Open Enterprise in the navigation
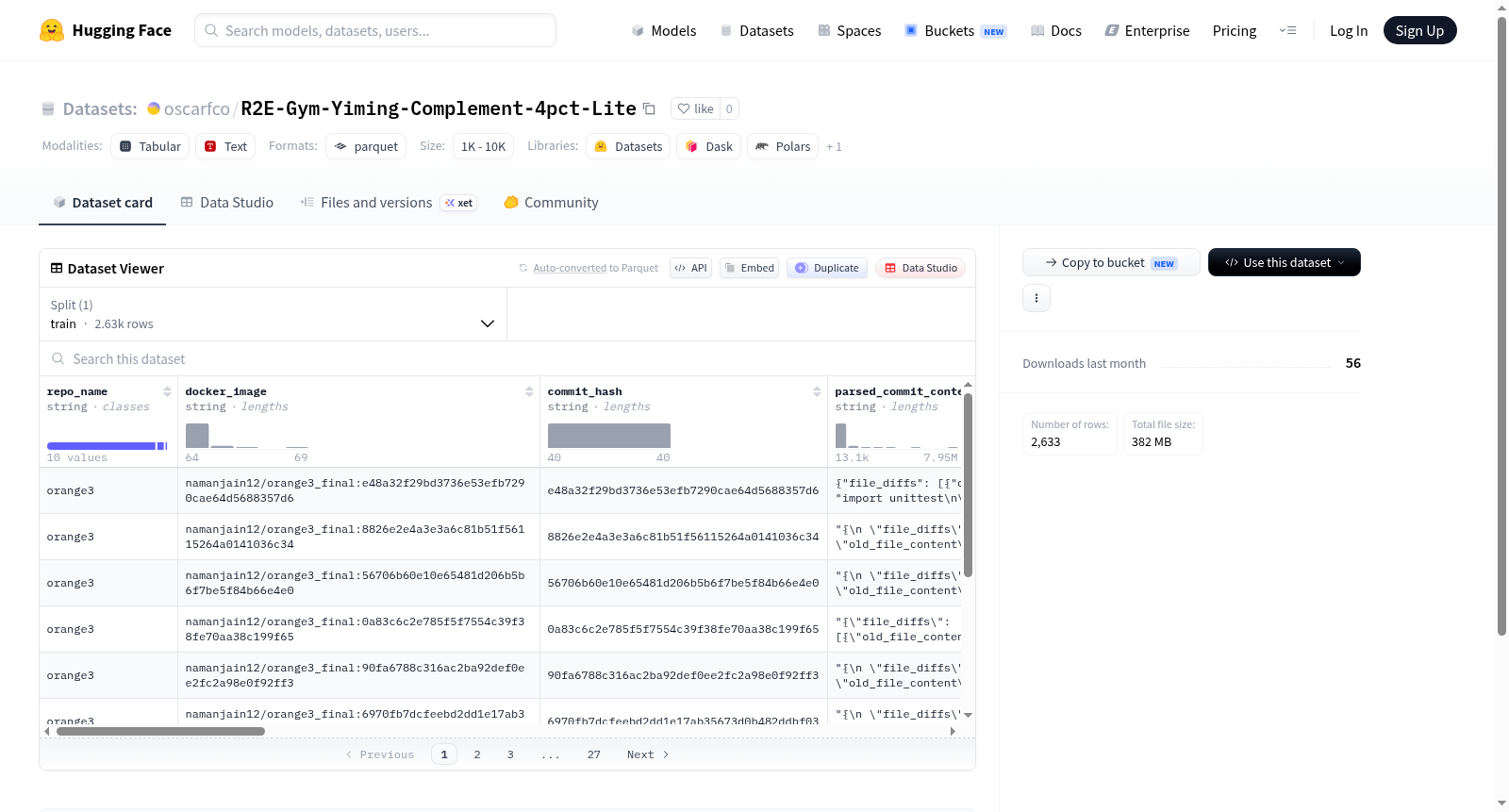Viewport: 1509px width, 812px height. [x=1147, y=30]
